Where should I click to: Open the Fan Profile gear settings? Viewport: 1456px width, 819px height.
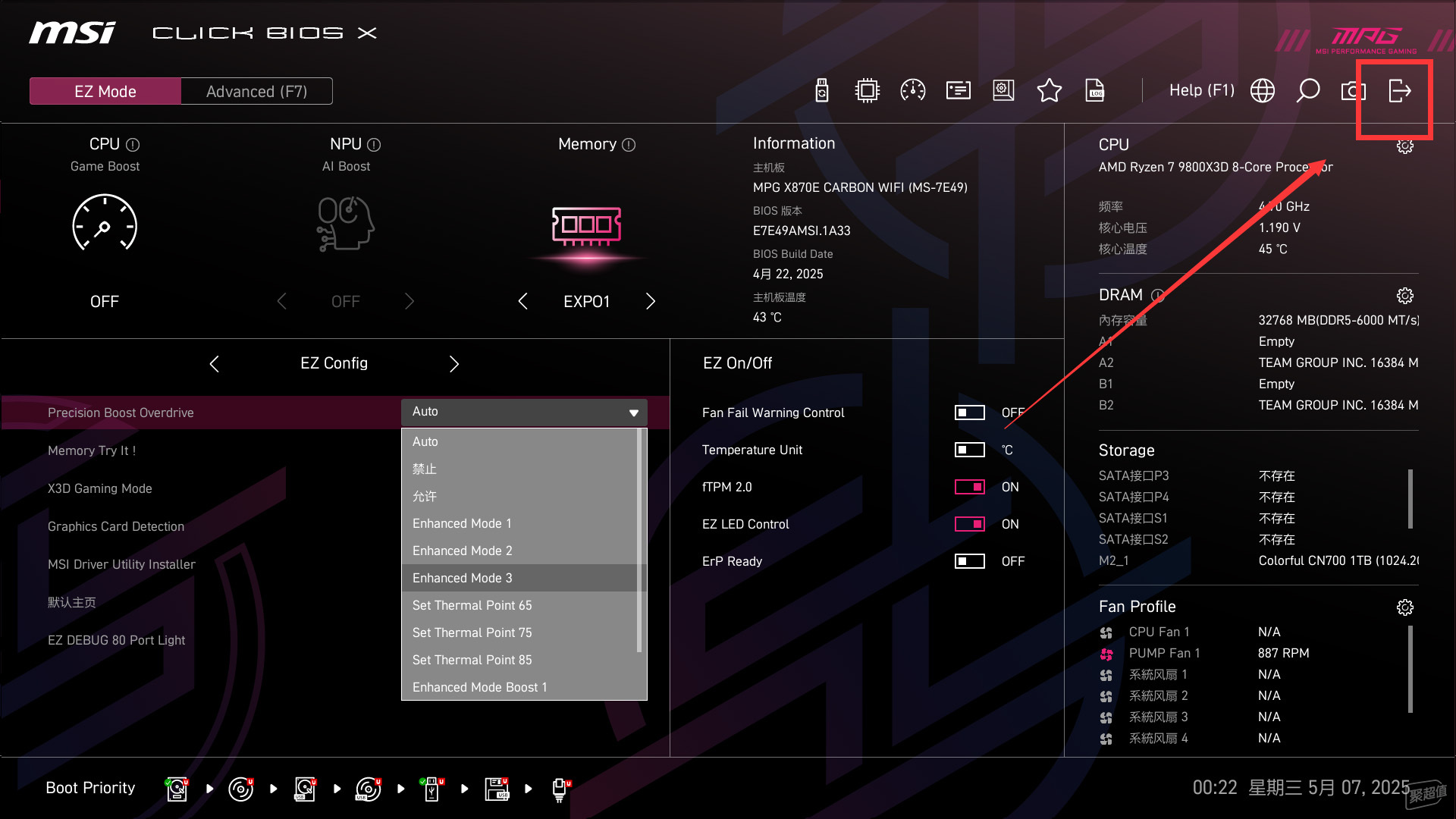click(1405, 607)
